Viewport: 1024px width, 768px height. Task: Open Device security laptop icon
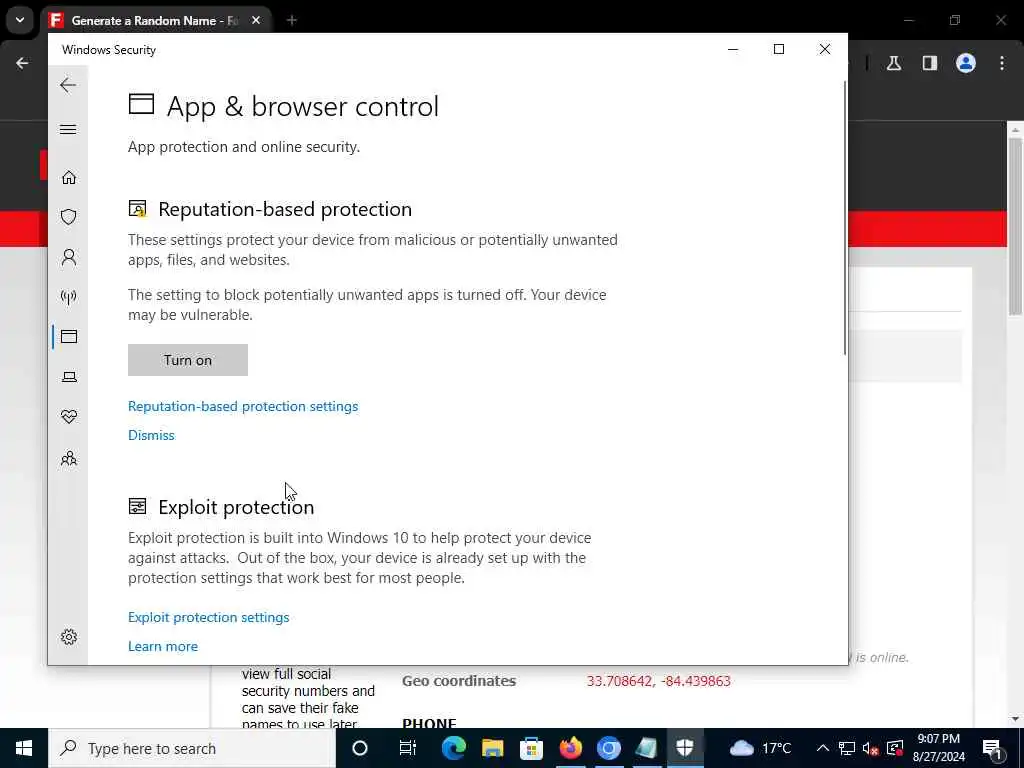coord(69,377)
